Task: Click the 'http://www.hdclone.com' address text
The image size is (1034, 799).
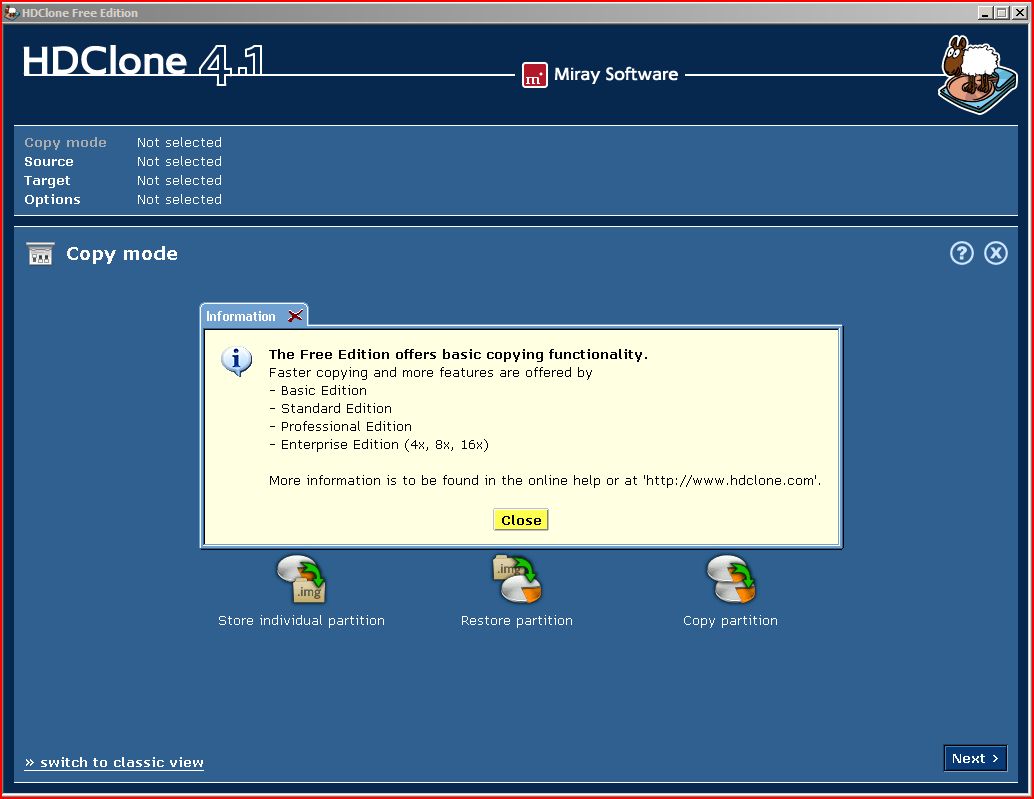Action: click(x=732, y=481)
